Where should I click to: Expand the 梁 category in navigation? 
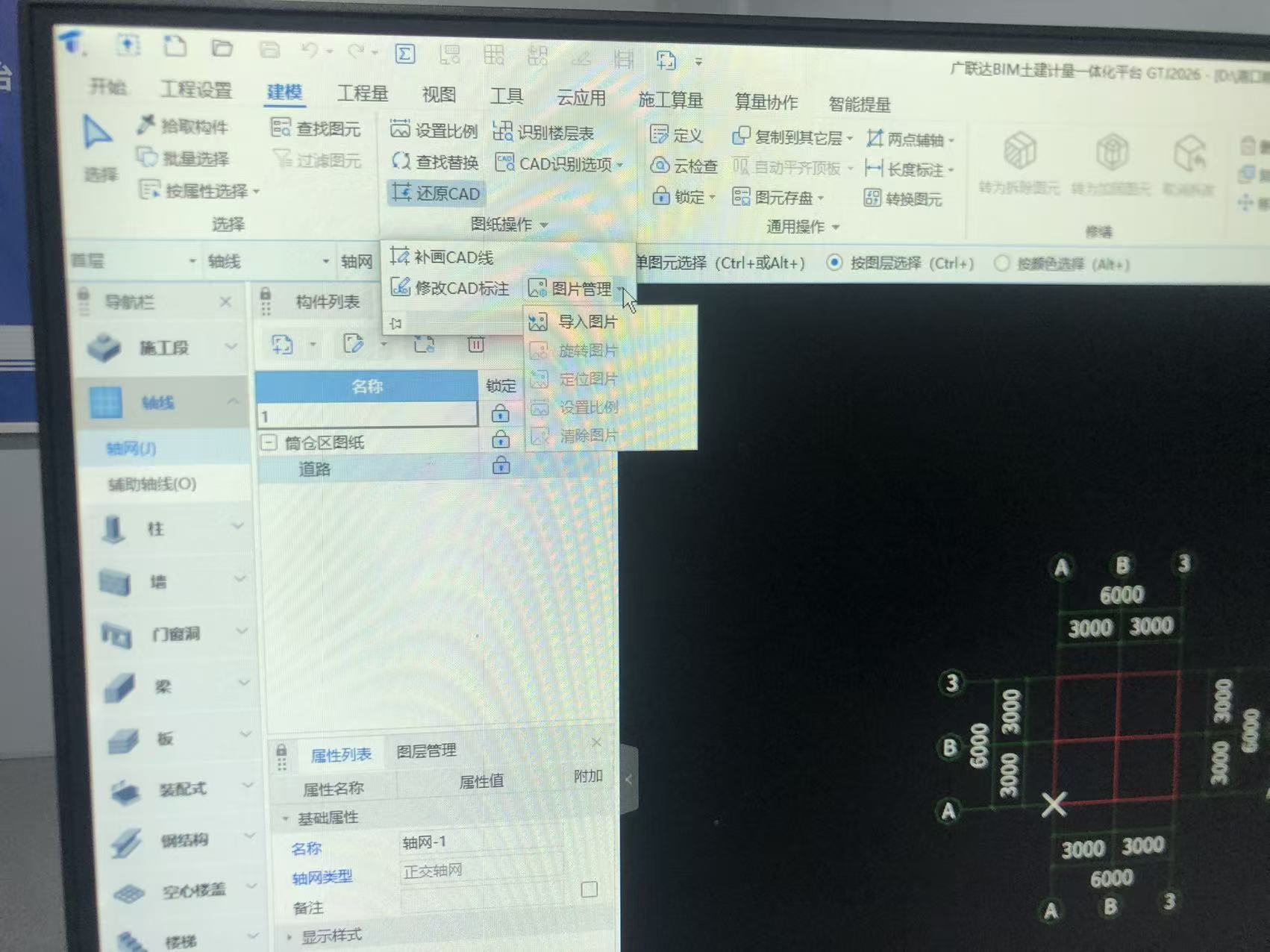pos(243,683)
